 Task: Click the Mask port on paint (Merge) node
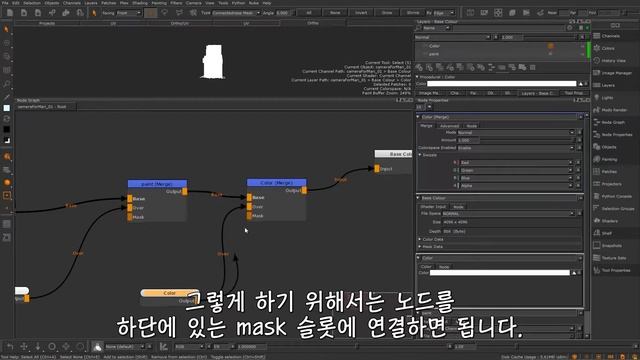click(x=130, y=217)
